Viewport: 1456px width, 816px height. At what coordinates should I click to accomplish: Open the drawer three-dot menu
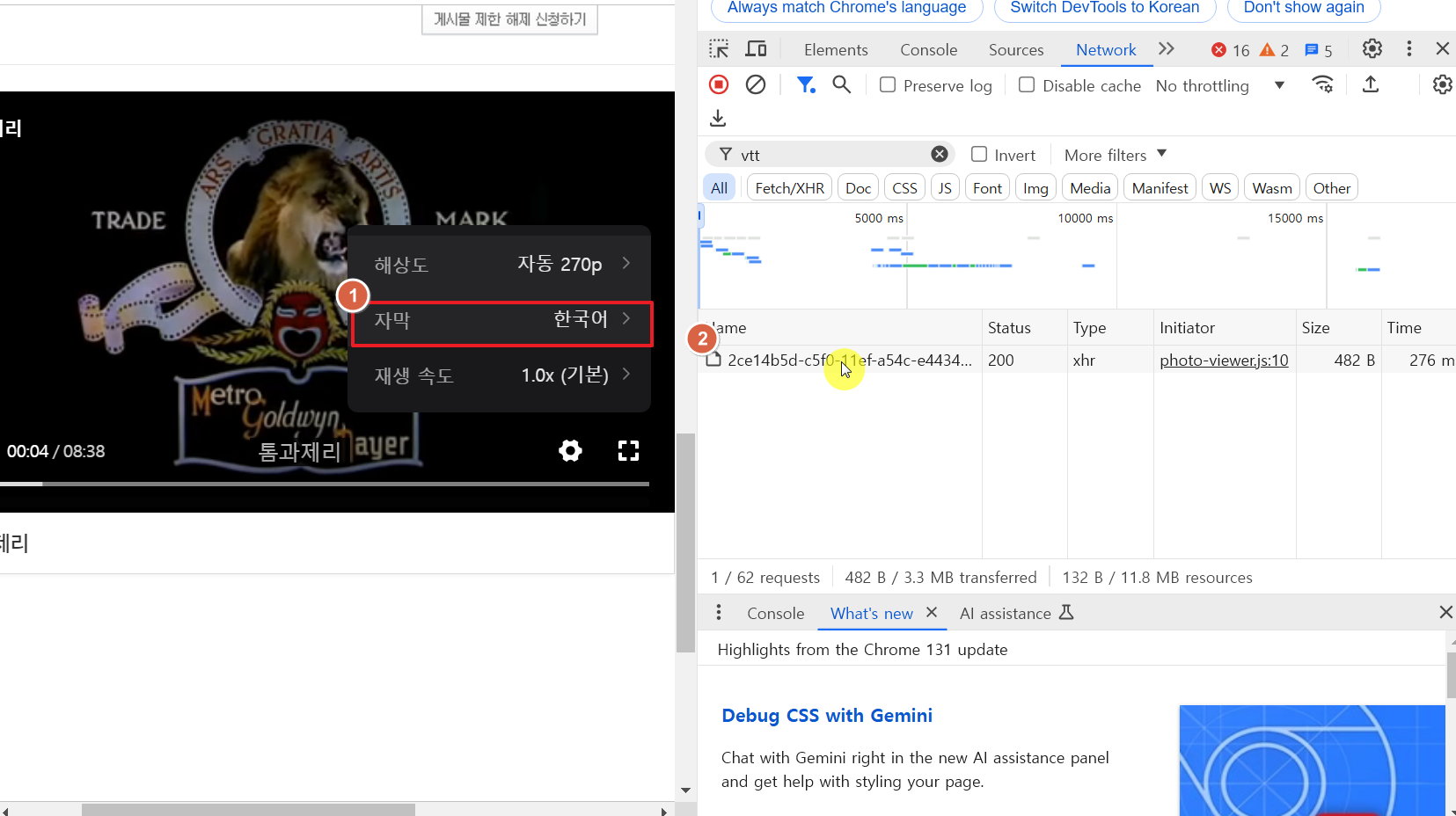pyautogui.click(x=719, y=612)
